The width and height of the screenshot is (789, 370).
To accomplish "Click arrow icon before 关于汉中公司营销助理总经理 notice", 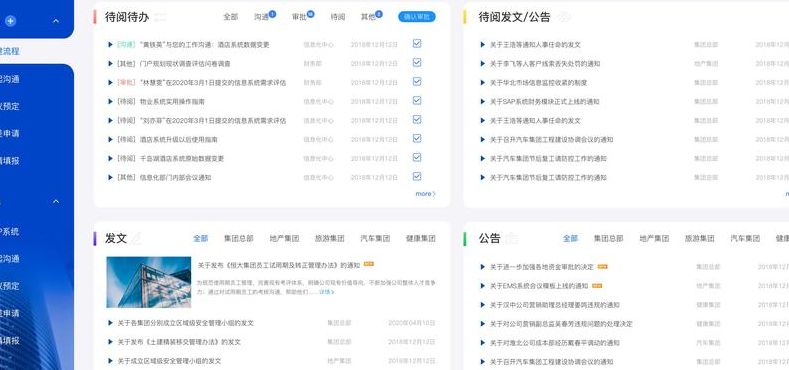I will pyautogui.click(x=483, y=305).
